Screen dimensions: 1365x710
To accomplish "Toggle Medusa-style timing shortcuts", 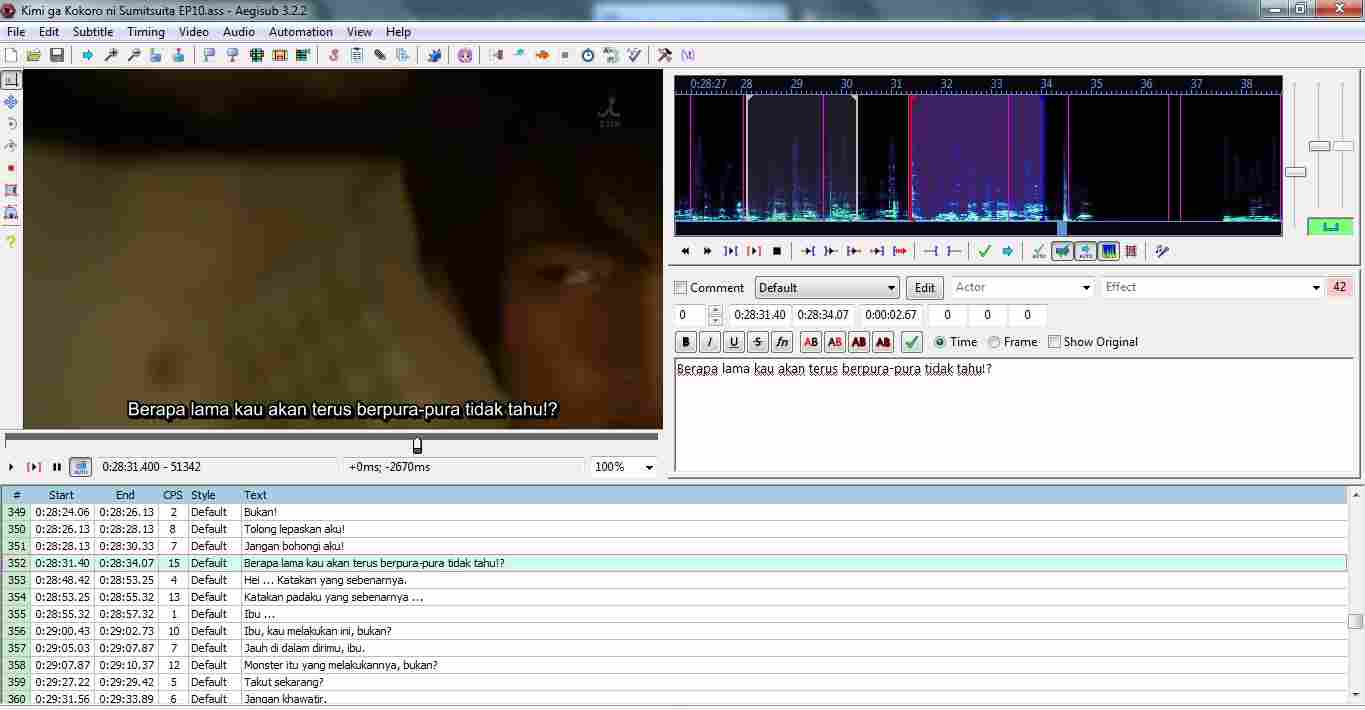I will click(x=1131, y=251).
